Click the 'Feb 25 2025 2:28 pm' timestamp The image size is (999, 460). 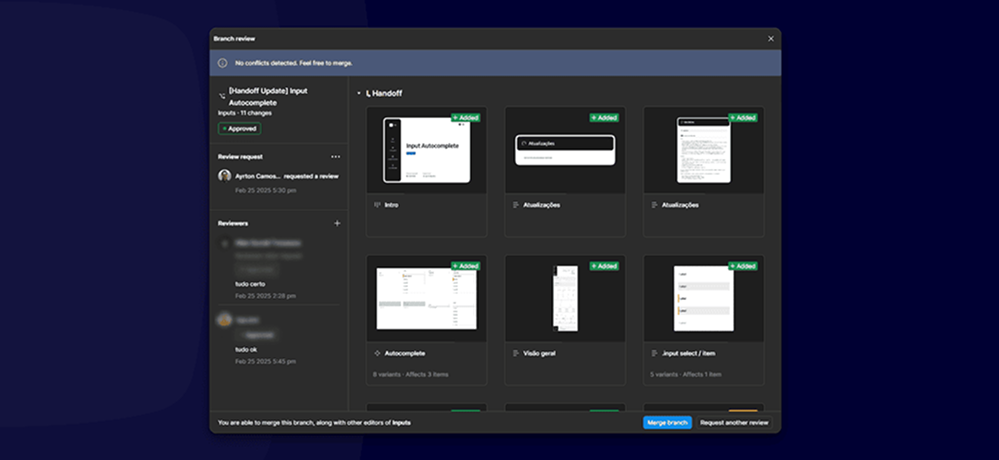click(266, 296)
